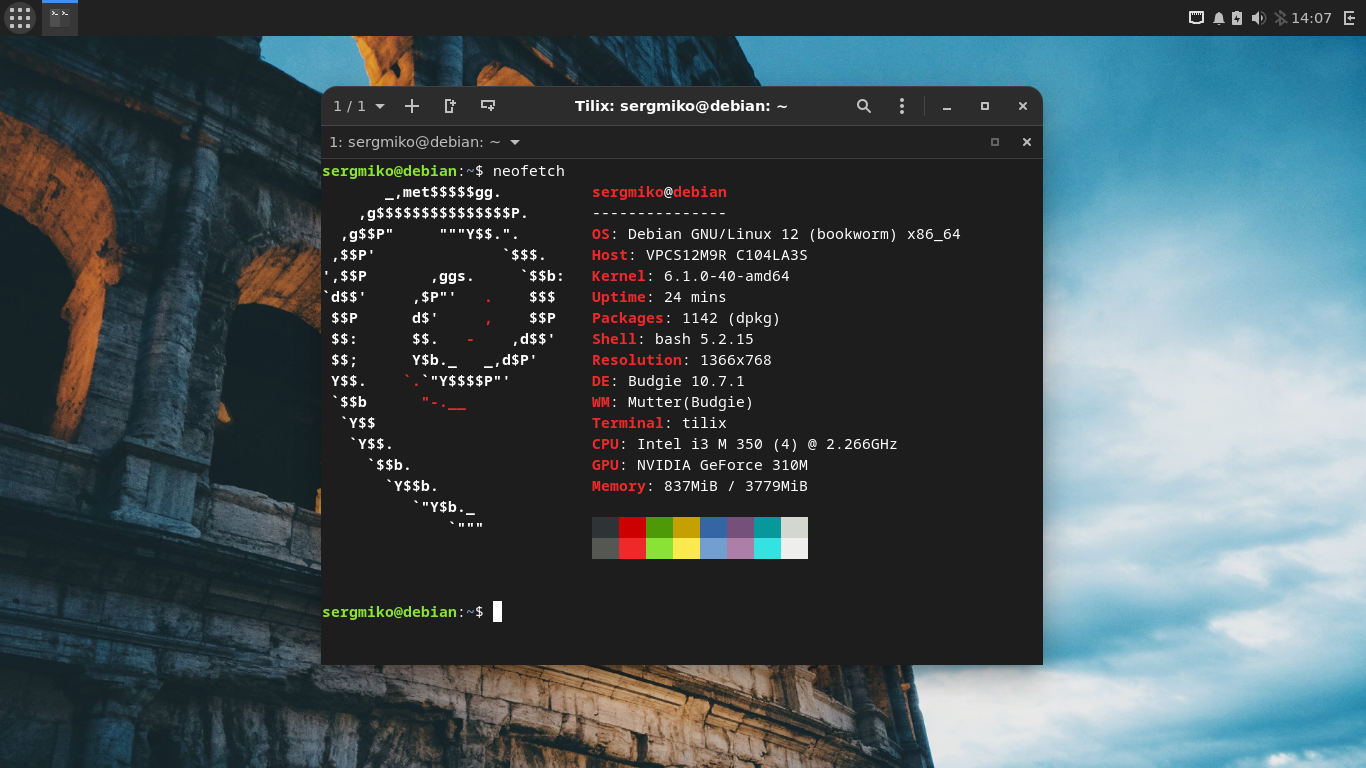Click the Tilix terminal icon in the top panel
Viewport: 1366px width, 768px height.
[60, 18]
